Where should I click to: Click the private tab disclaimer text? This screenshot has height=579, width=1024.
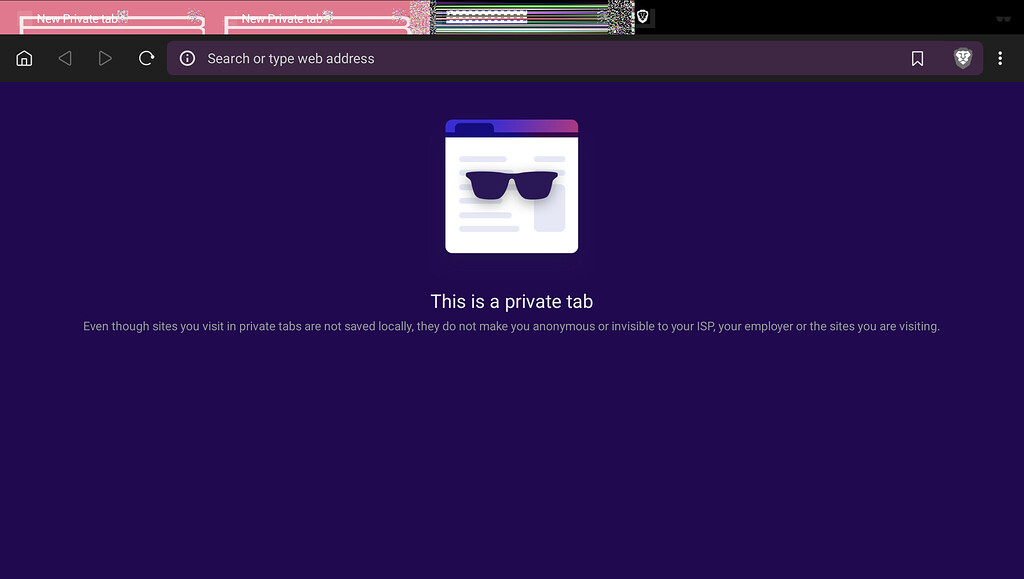tap(511, 326)
